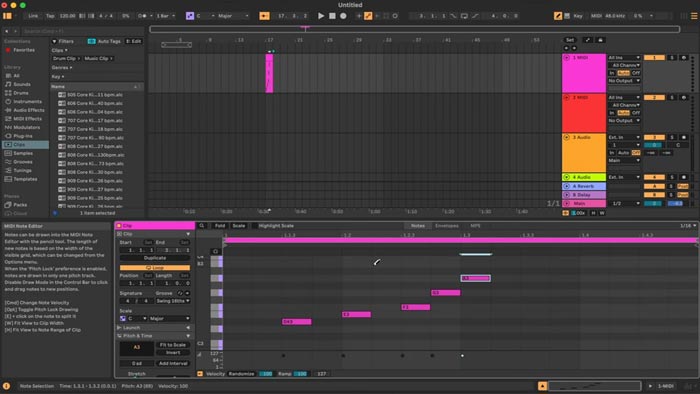Screen dimensions: 700x394
Task: Toggle Key Map Mode switch
Action: pos(578,16)
